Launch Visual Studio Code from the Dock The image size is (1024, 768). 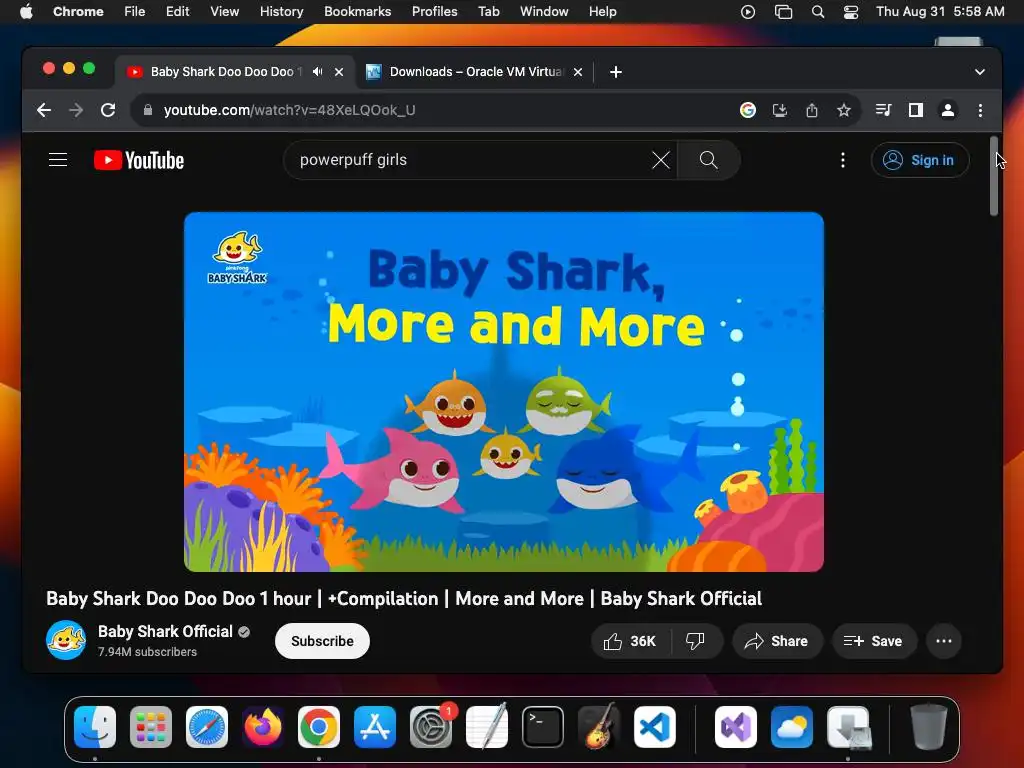pos(654,727)
